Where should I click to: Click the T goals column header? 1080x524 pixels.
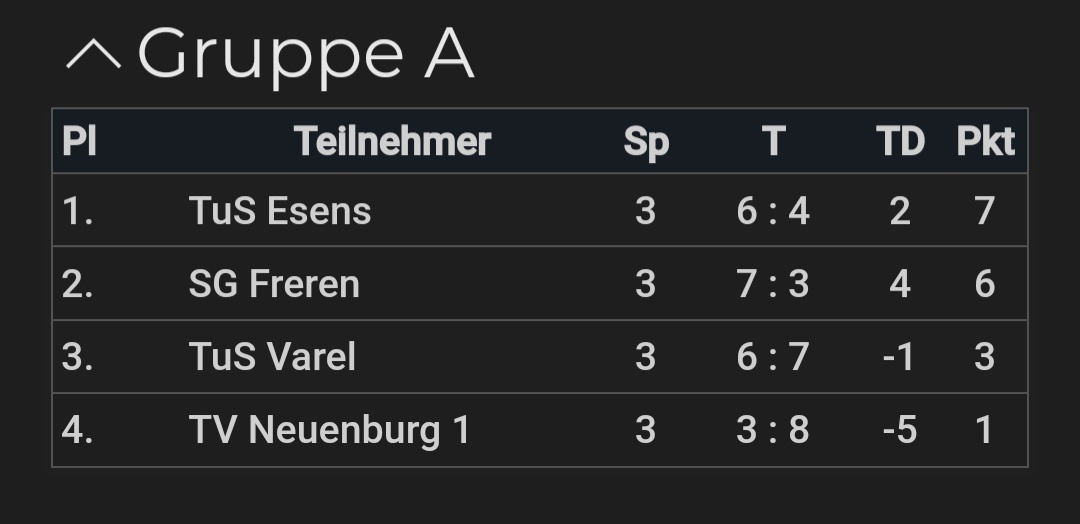coord(773,141)
